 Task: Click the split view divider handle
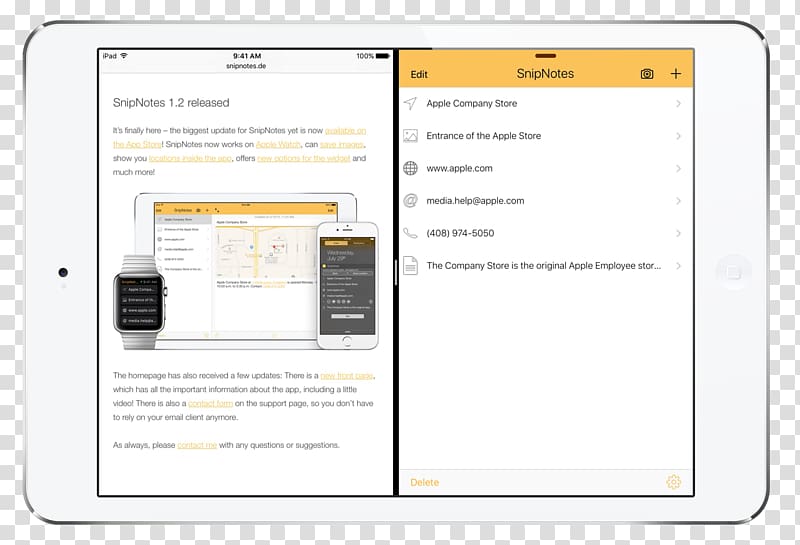396,272
